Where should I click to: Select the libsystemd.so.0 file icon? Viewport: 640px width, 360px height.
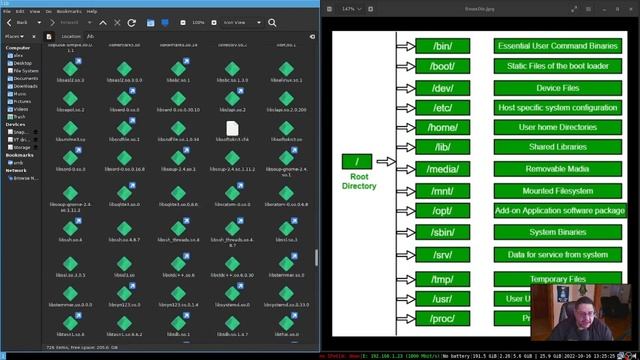click(232, 294)
